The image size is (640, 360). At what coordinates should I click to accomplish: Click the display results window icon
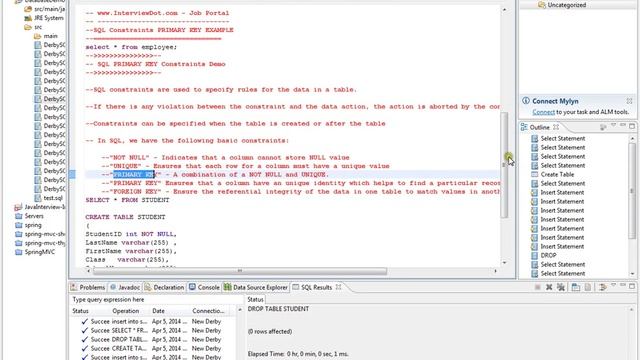576,287
